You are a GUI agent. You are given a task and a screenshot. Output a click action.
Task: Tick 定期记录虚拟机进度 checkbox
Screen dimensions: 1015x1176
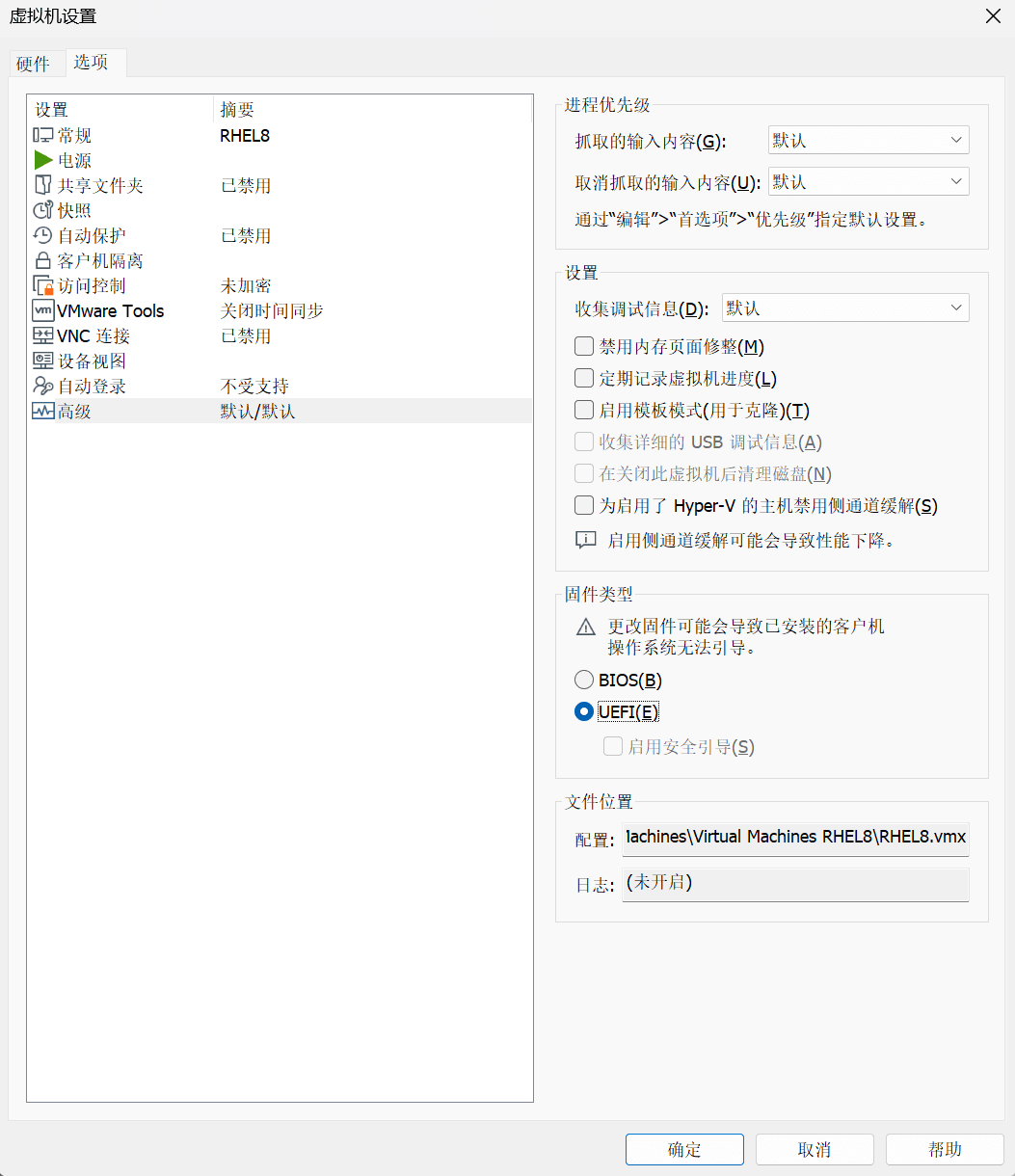pyautogui.click(x=584, y=379)
